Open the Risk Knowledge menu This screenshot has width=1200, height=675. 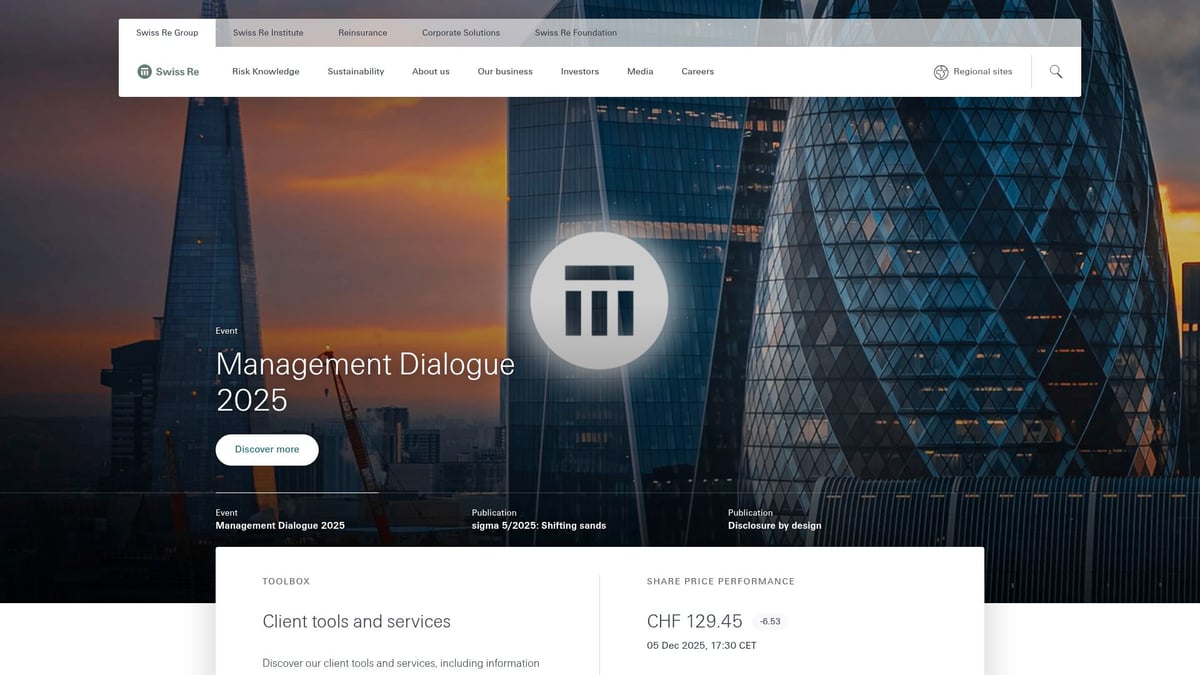tap(266, 72)
